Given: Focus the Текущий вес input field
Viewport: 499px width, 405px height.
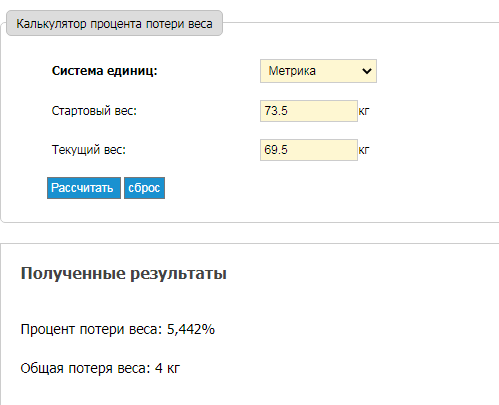Looking at the screenshot, I should pyautogui.click(x=309, y=150).
